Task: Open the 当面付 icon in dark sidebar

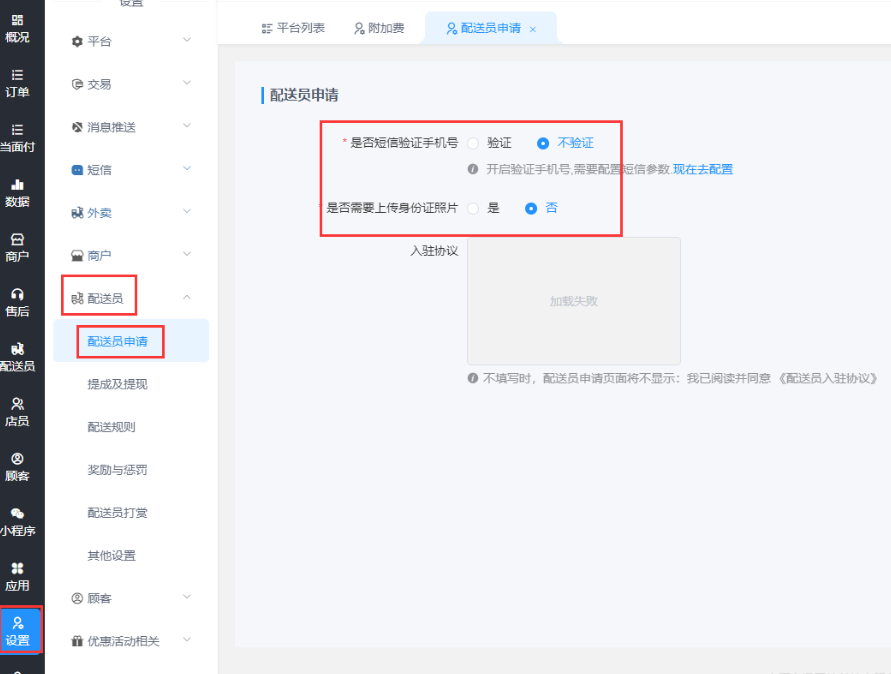Action: tap(18, 130)
